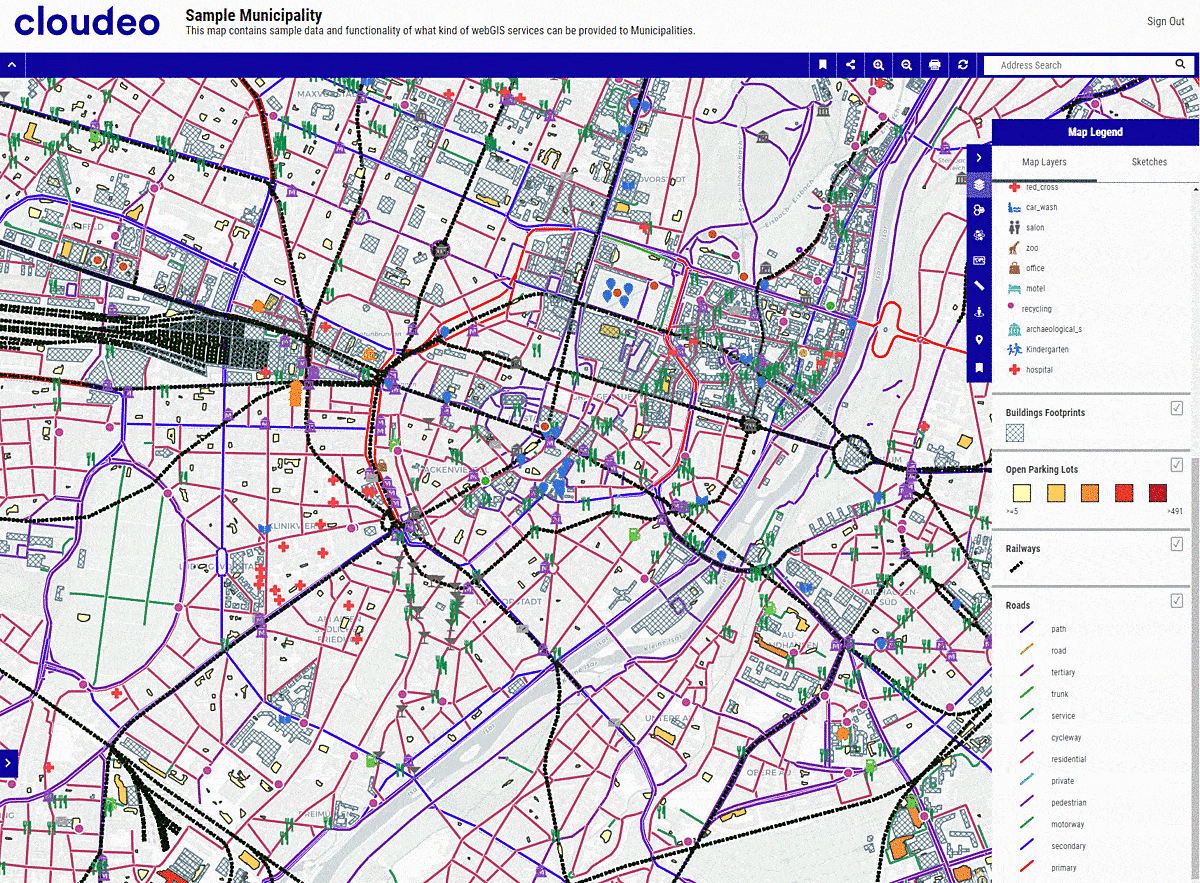
Task: Toggle the Open Parking Lots layer checkbox
Action: (x=1177, y=465)
